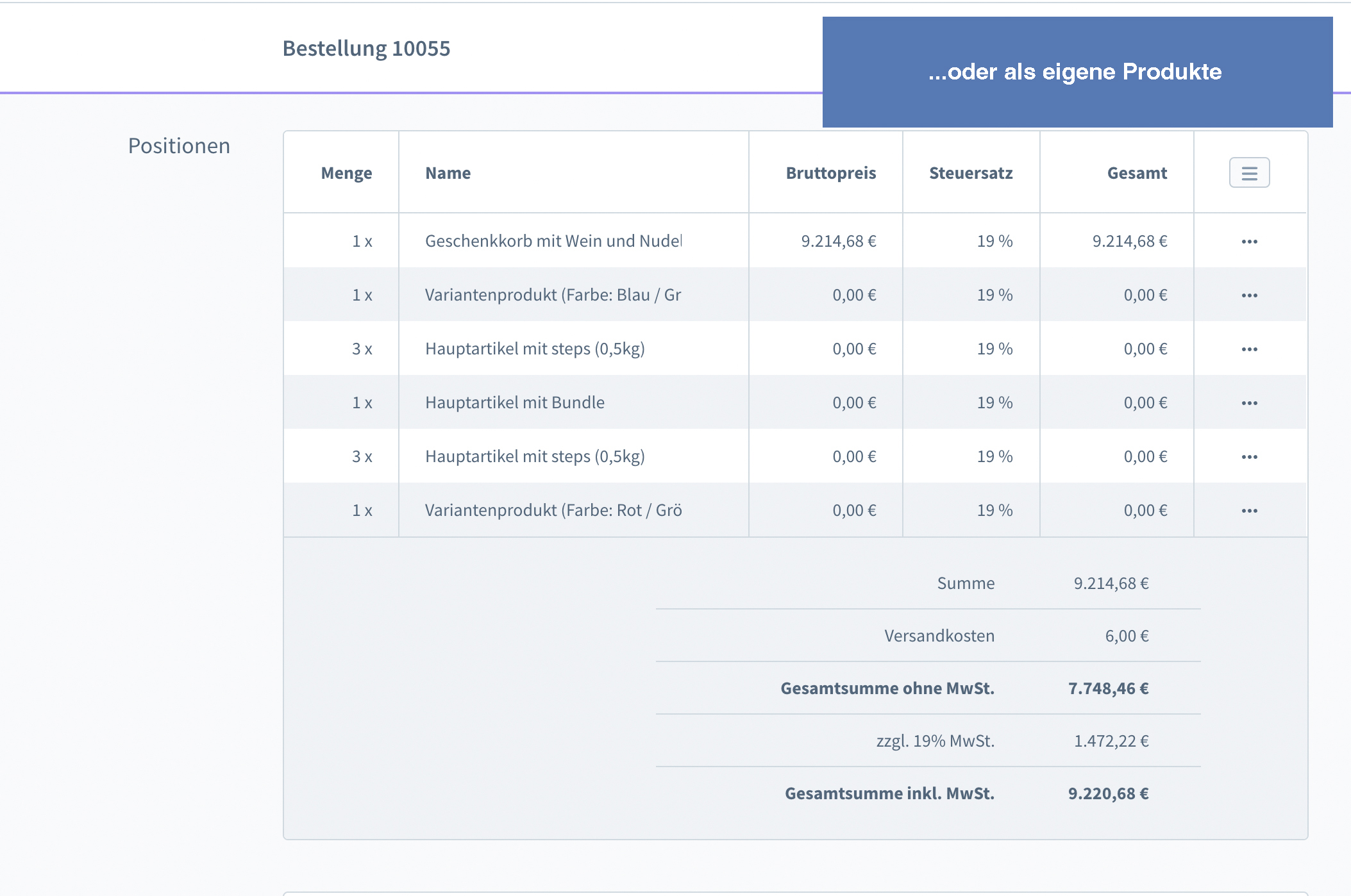The image size is (1351, 896).
Task: Click the 'Positionen' section heading
Action: [179, 145]
